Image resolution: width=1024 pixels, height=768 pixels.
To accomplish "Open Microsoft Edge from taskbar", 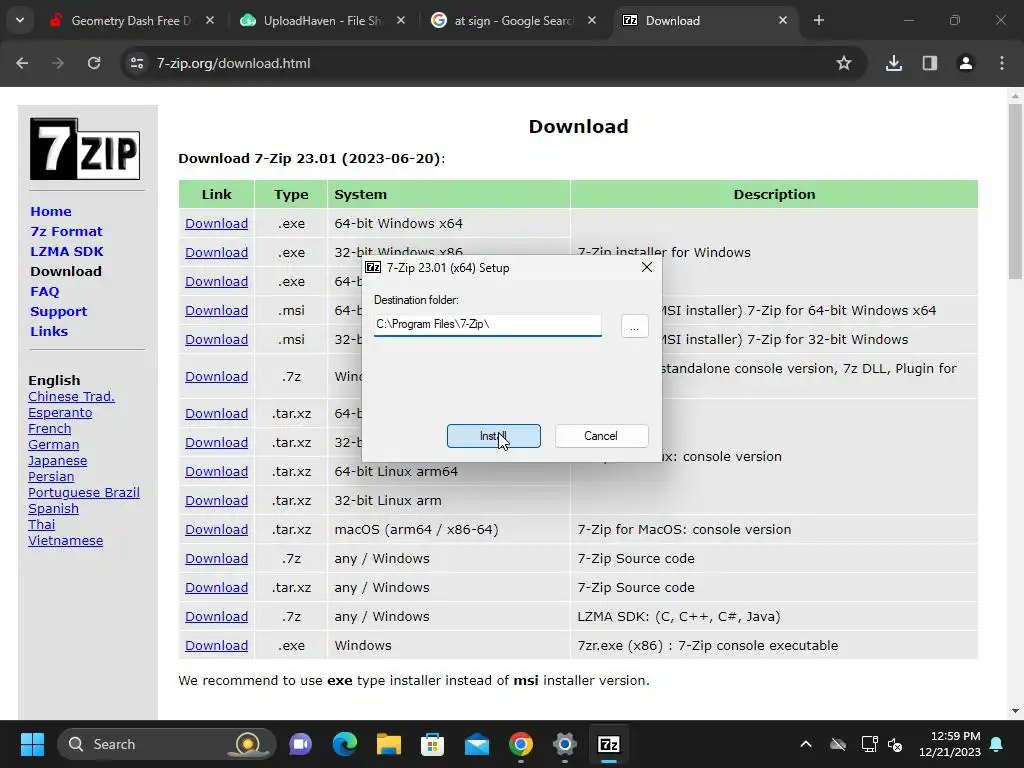I will 345,744.
